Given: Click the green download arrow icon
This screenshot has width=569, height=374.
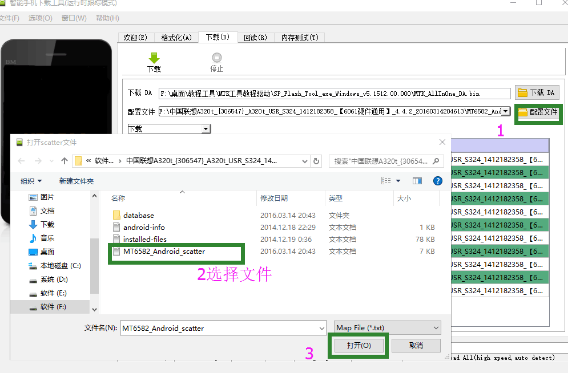Looking at the screenshot, I should tap(154, 58).
